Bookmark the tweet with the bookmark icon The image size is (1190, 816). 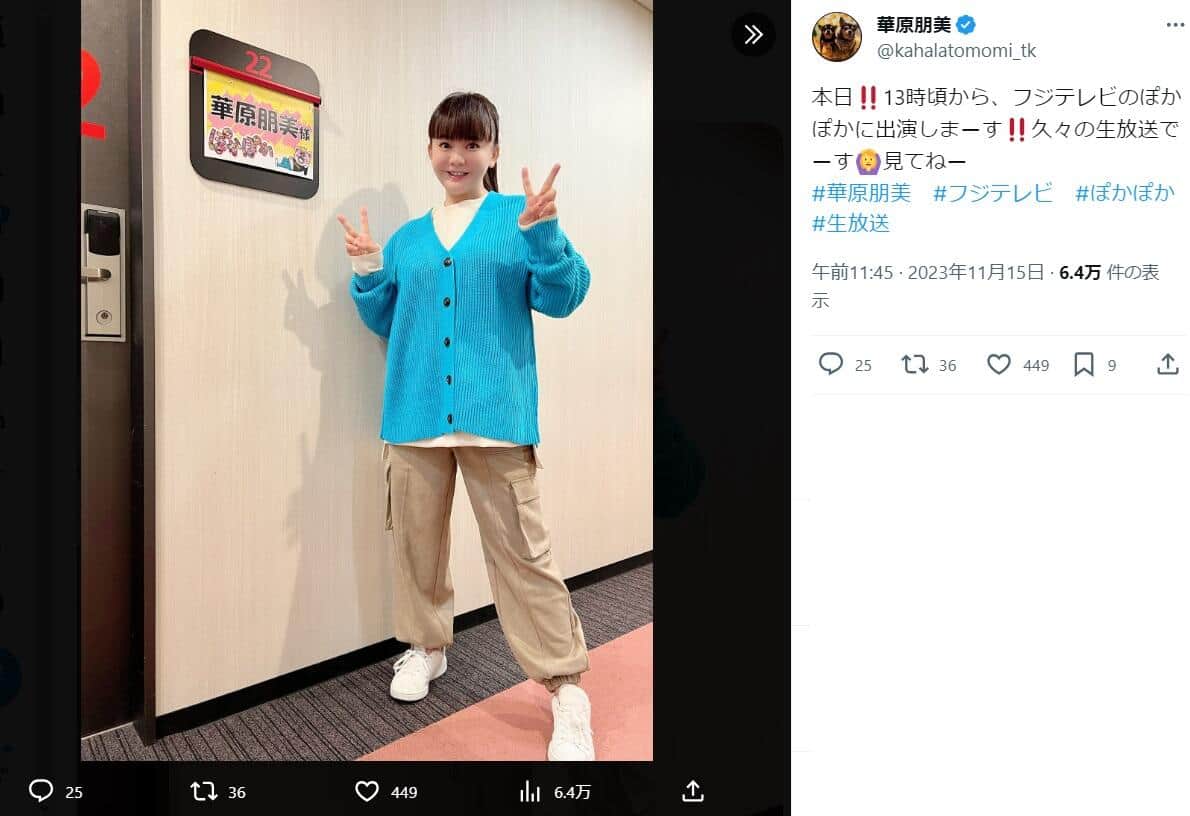point(1084,364)
